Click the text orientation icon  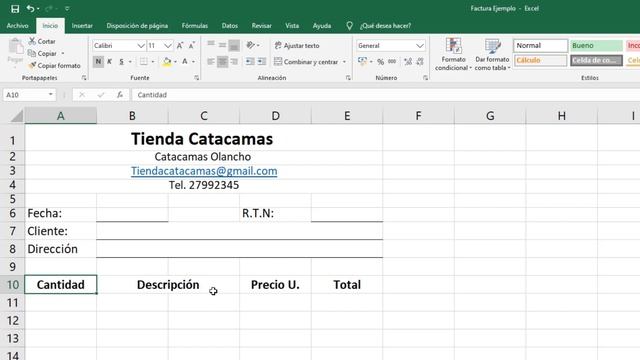pyautogui.click(x=251, y=45)
